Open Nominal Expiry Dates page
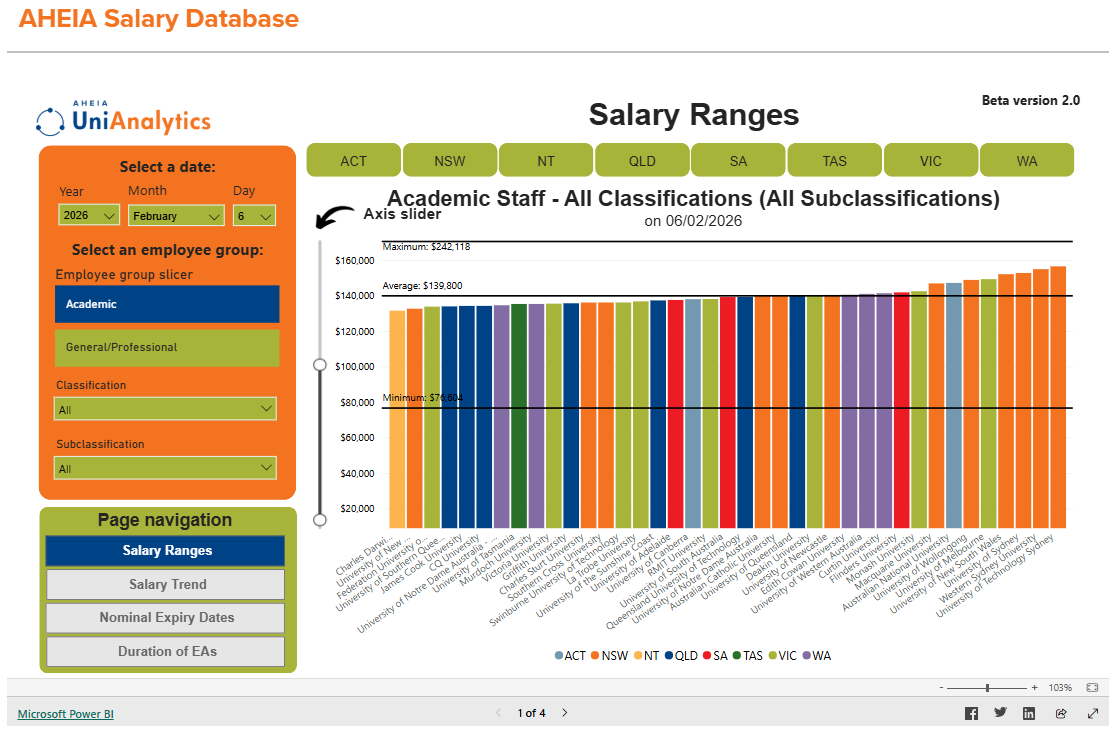 coord(166,618)
